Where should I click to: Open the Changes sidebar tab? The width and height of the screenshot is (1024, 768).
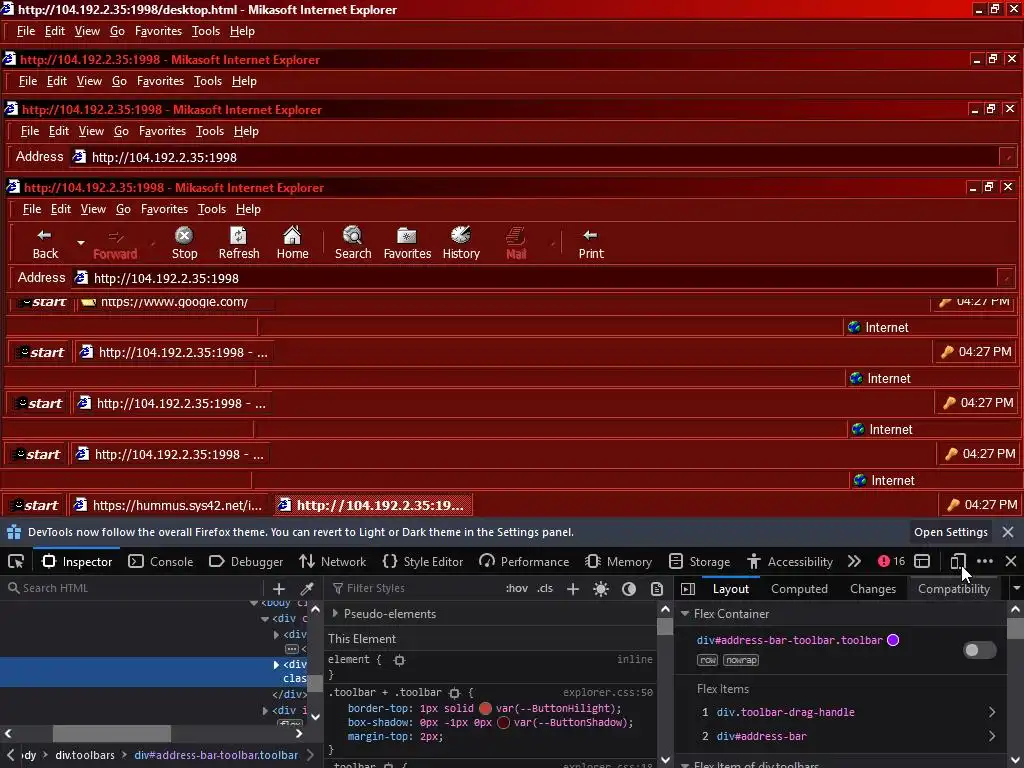(x=872, y=589)
